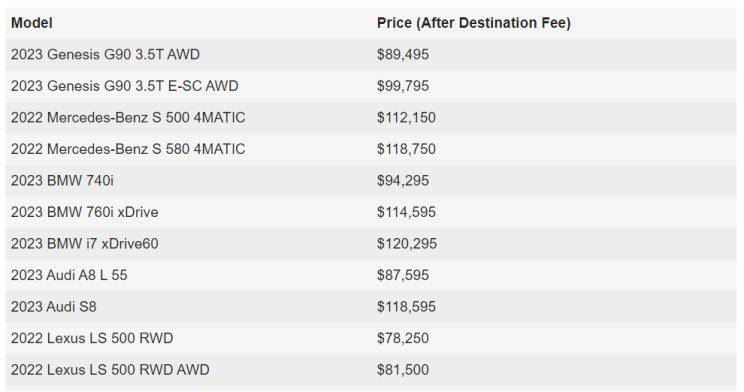
Task: Click the 2022 Lexus LS 500 RWD cell
Action: pos(92,338)
